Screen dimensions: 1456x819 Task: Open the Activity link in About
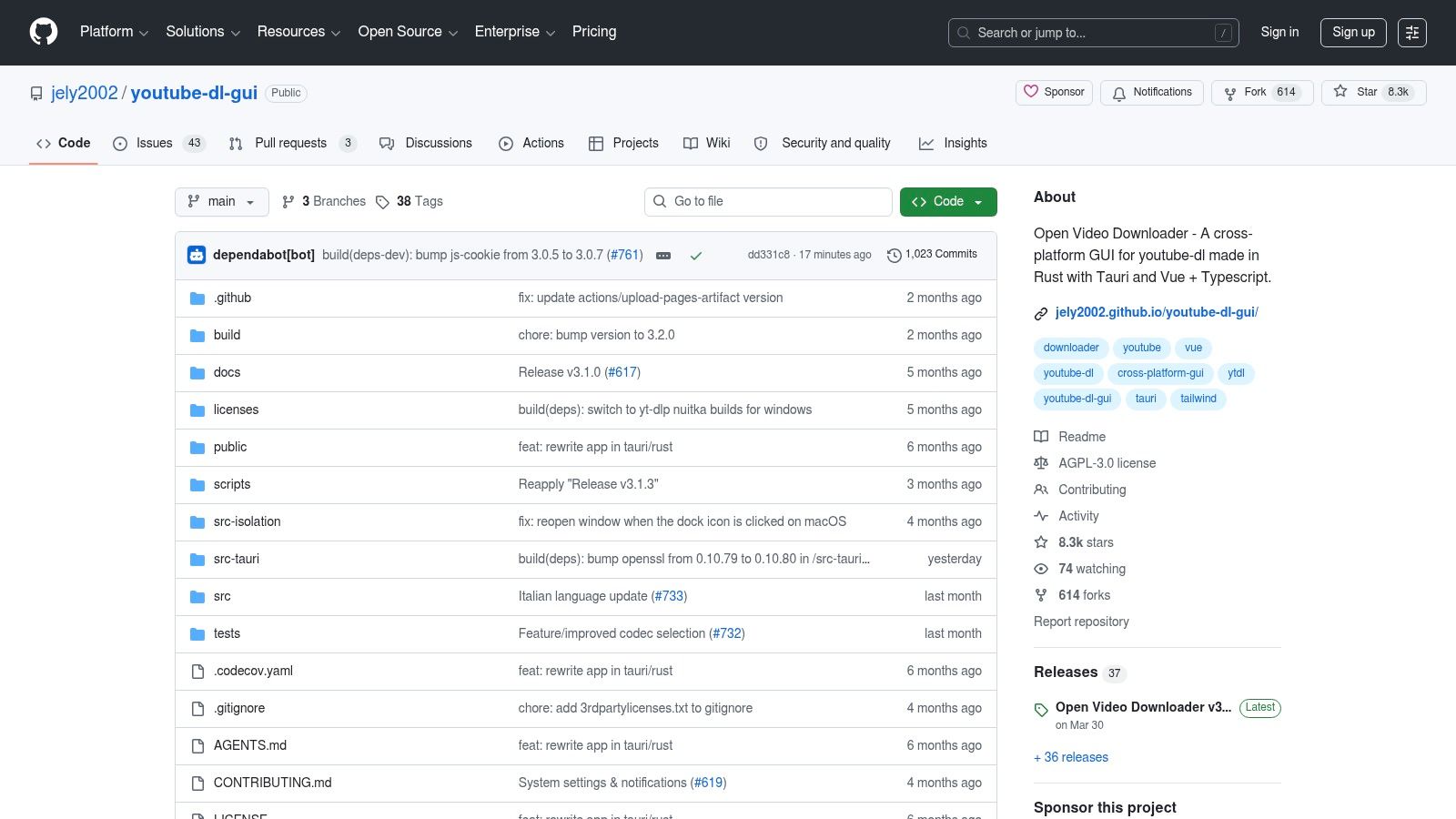(x=1067, y=516)
